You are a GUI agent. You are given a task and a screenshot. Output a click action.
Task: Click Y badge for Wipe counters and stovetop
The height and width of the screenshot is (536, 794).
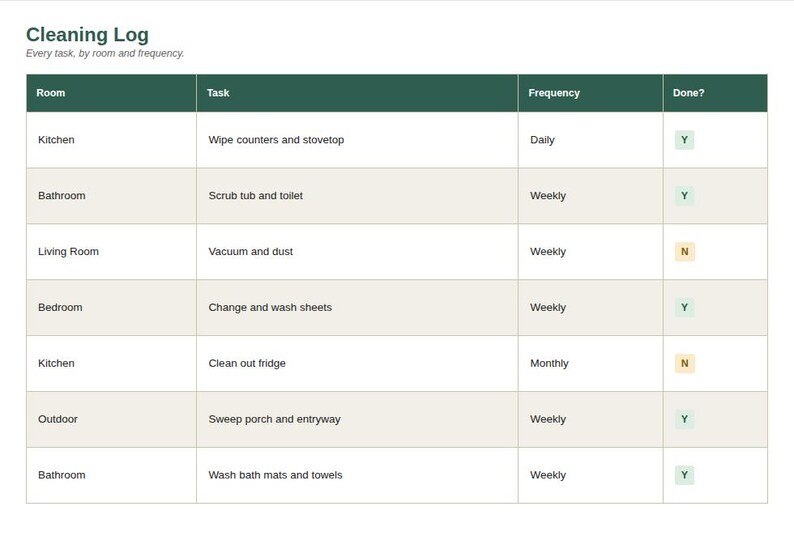[684, 140]
